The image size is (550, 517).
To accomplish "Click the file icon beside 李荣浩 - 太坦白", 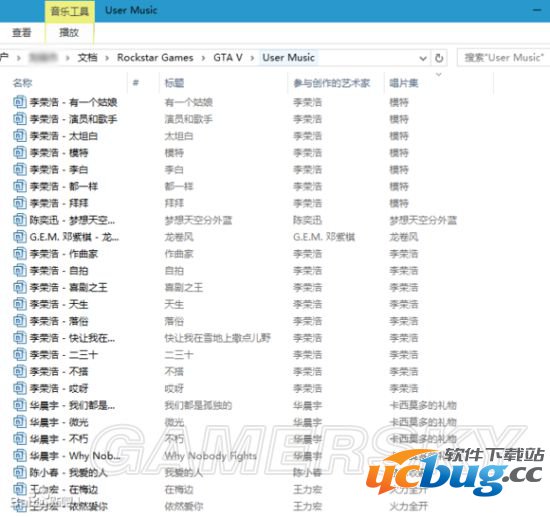I will [x=20, y=136].
